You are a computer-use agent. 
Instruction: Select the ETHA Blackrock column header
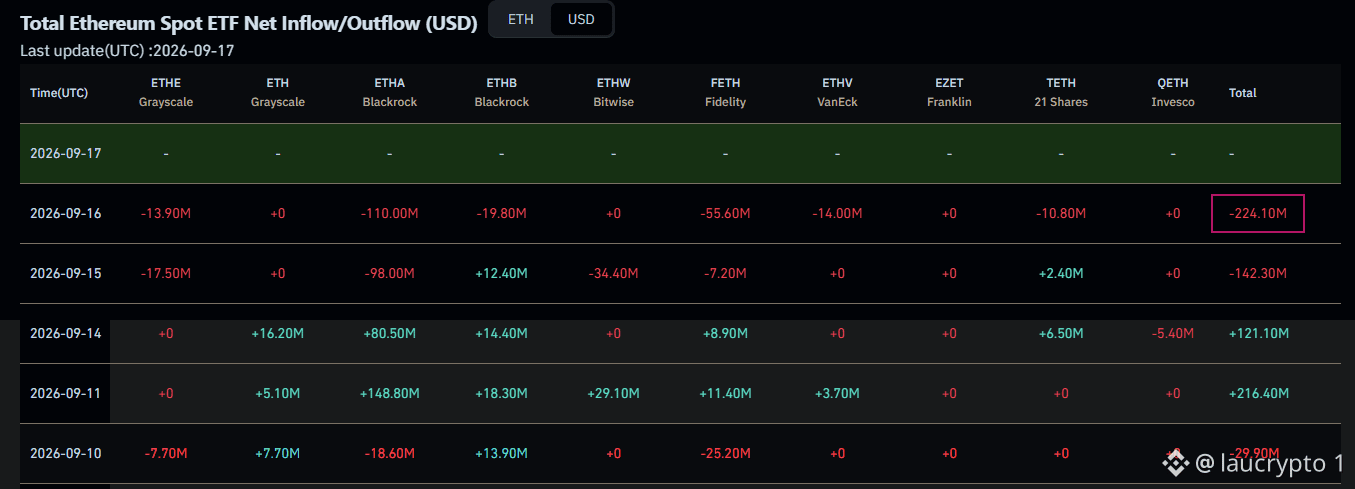pyautogui.click(x=390, y=92)
